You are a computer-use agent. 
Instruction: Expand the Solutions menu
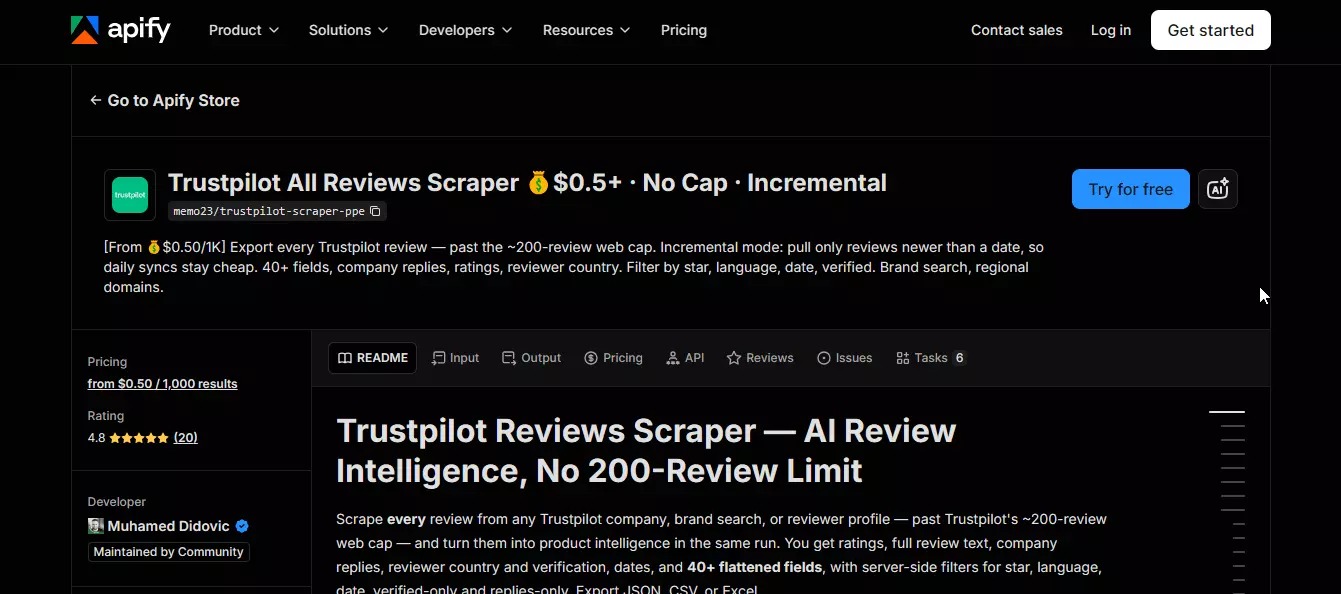click(348, 30)
